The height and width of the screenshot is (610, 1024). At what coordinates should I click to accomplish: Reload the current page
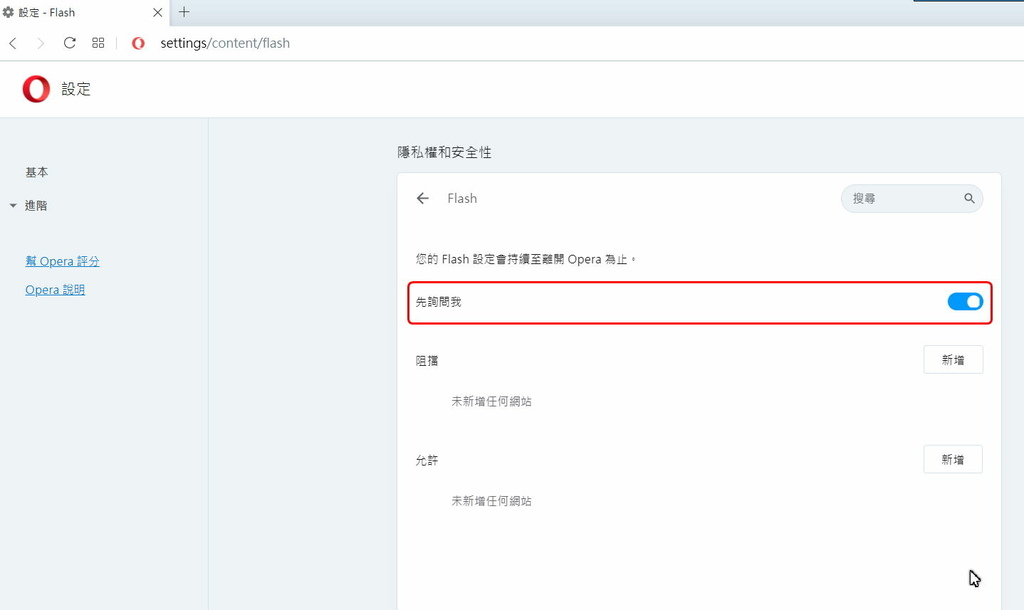(69, 43)
